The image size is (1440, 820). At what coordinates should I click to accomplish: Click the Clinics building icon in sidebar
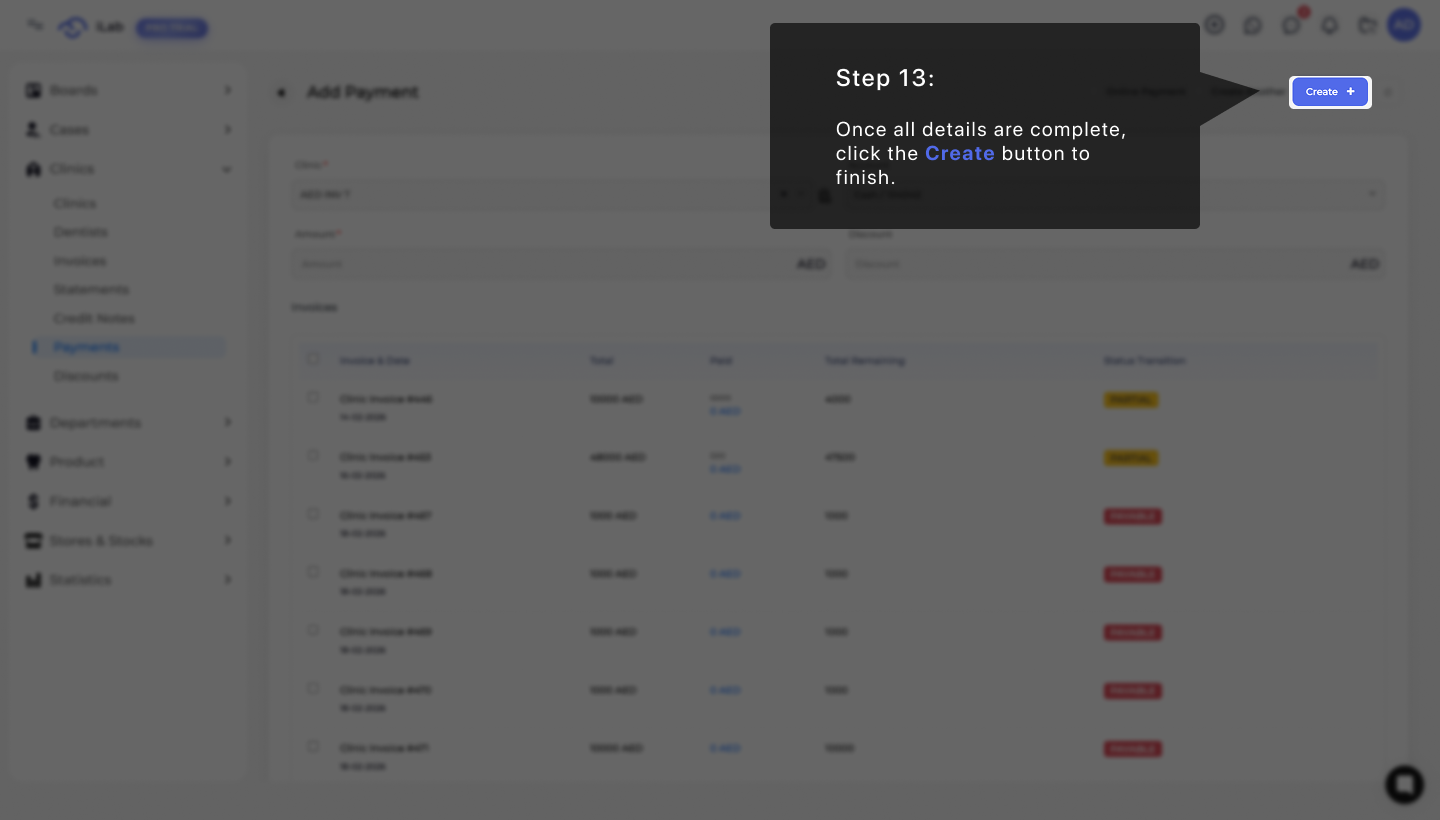click(33, 169)
